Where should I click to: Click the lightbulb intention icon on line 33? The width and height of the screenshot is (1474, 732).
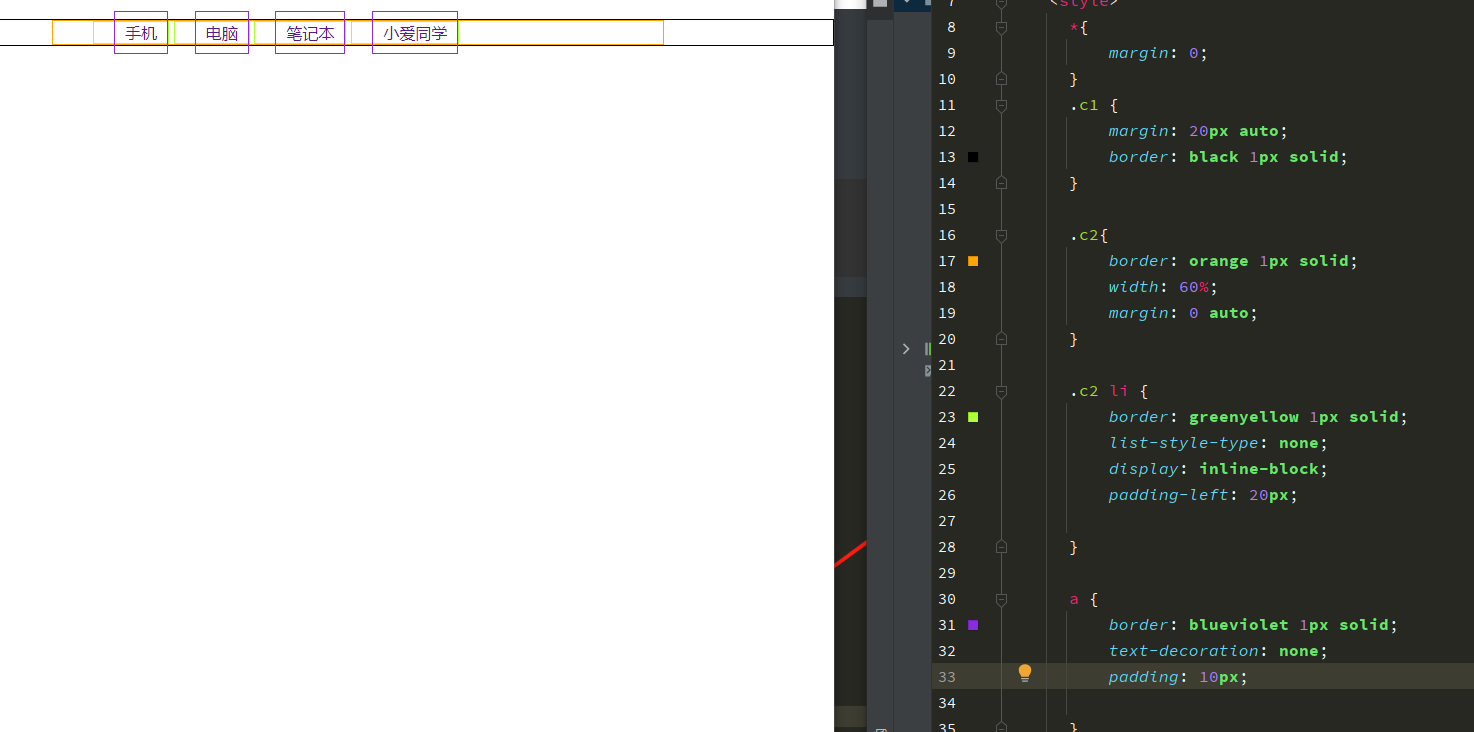pos(1025,674)
